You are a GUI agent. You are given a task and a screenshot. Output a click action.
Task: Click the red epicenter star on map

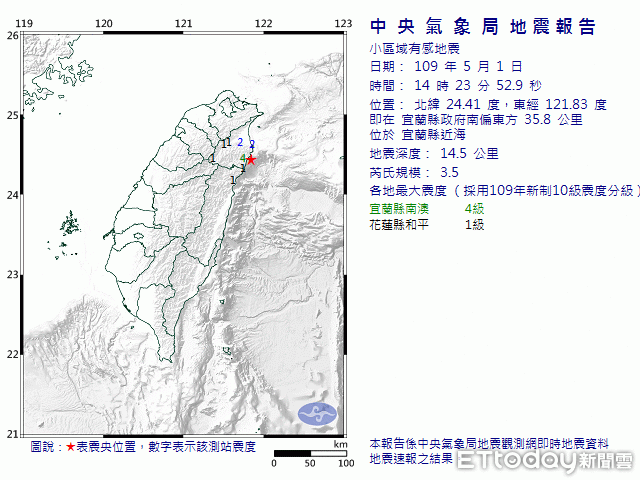pos(251,159)
